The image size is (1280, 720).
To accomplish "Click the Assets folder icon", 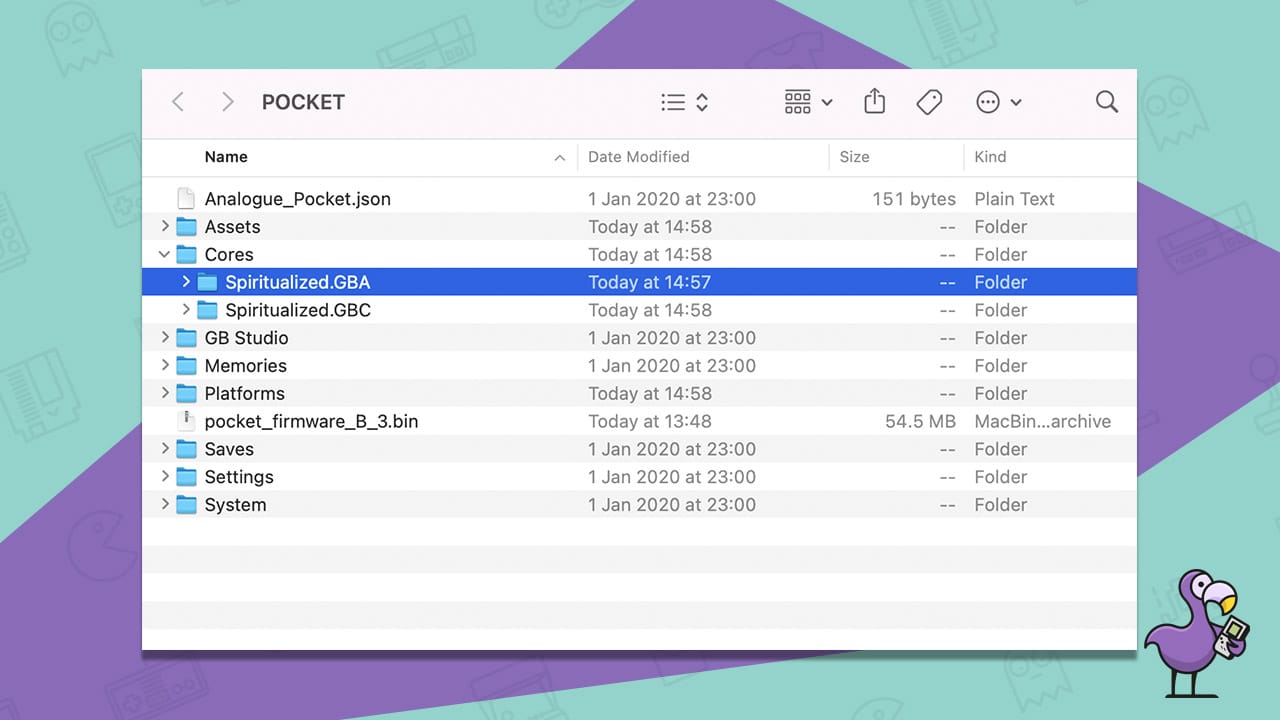I will click(x=186, y=227).
